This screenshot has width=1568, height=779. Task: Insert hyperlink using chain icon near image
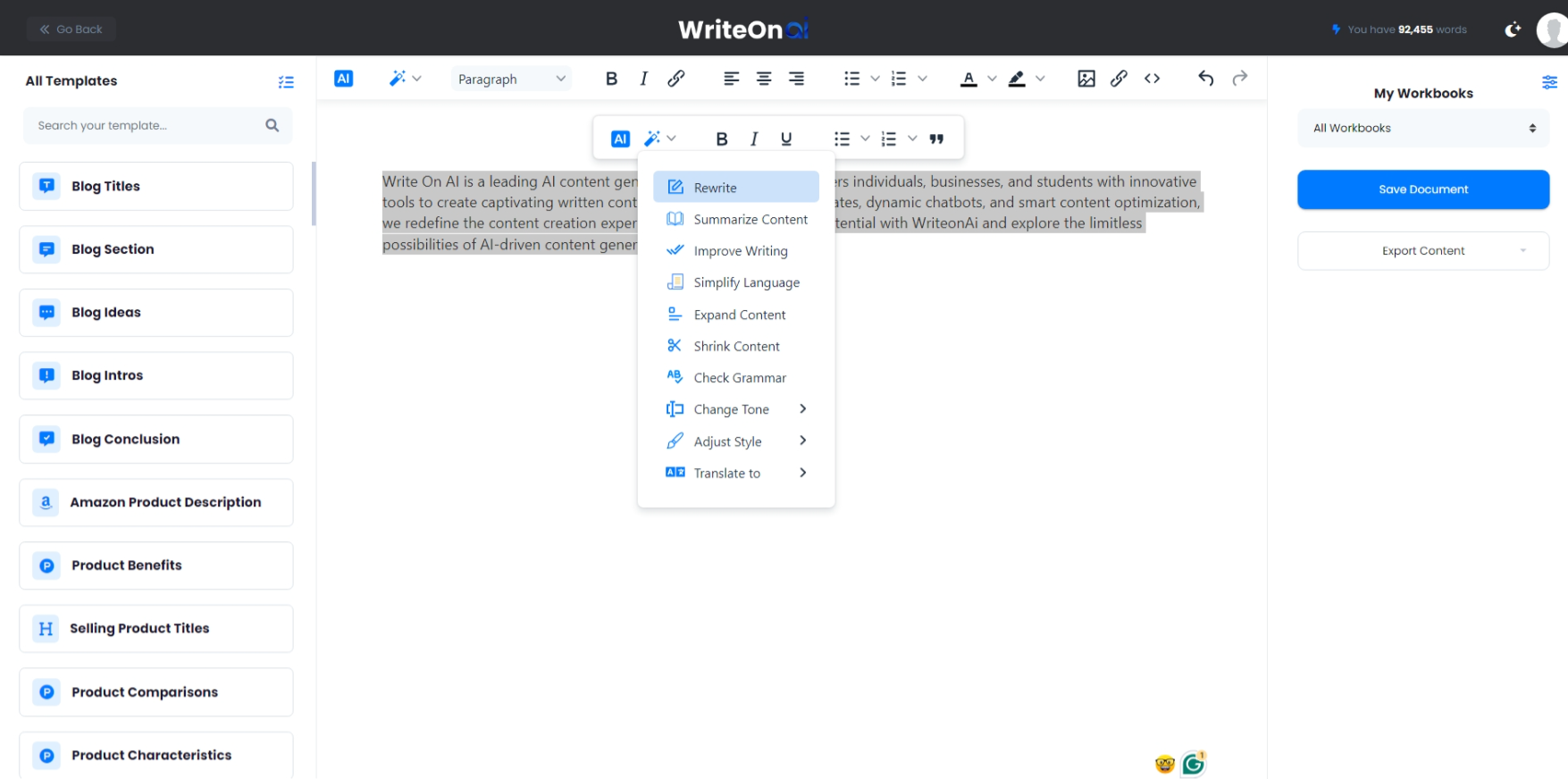[1119, 79]
